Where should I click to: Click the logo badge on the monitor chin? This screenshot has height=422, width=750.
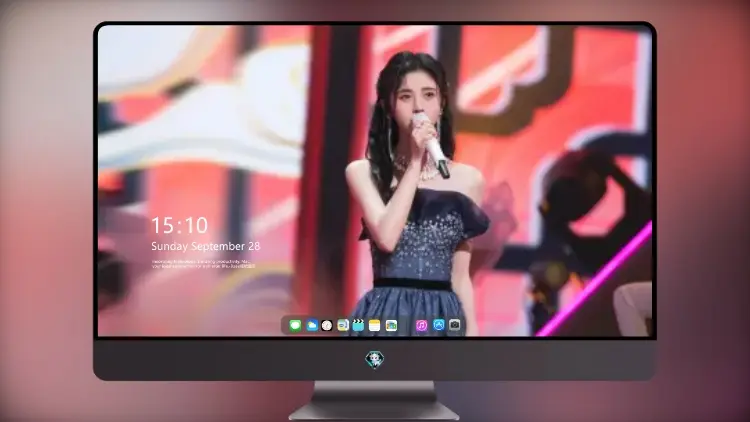375,359
